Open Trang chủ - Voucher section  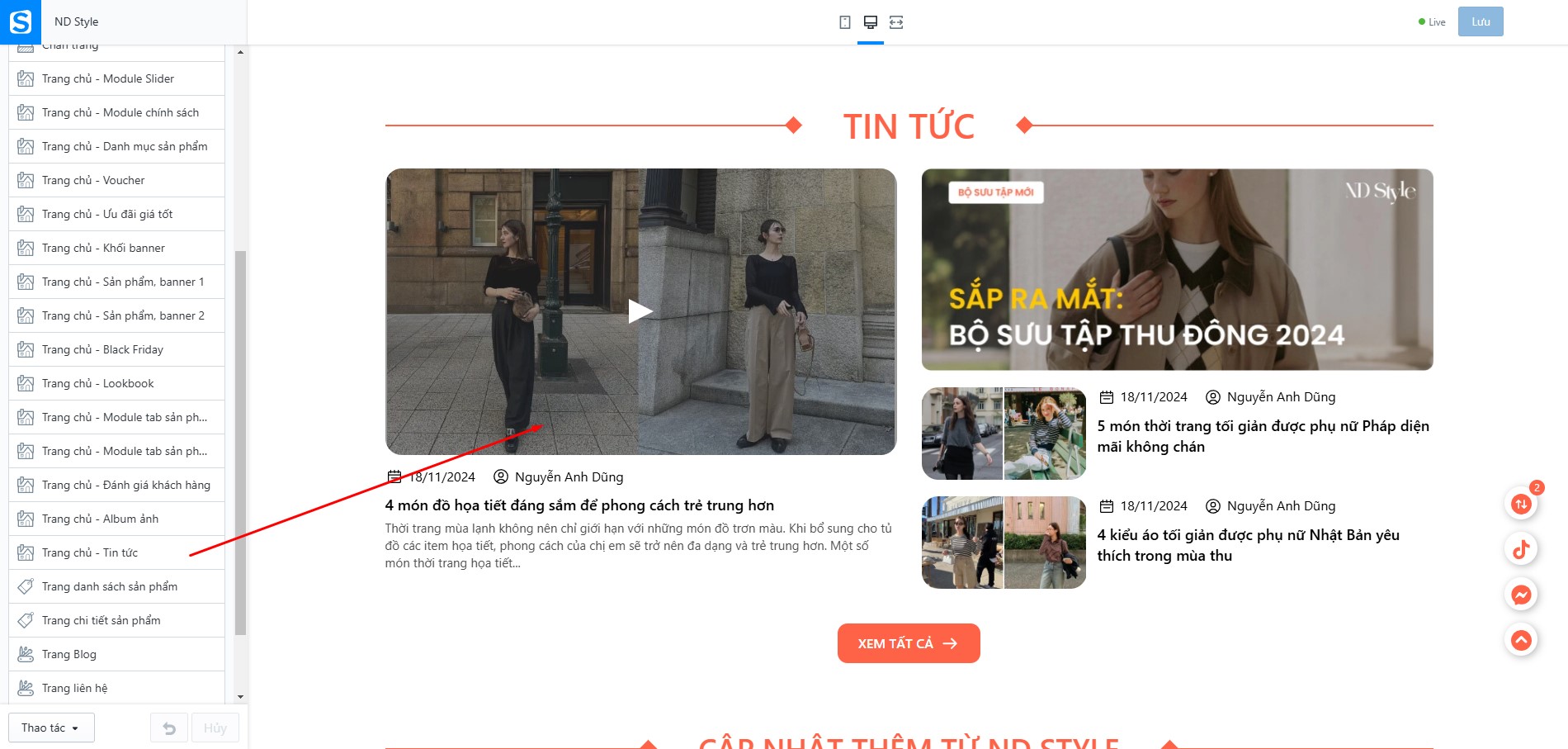point(116,180)
